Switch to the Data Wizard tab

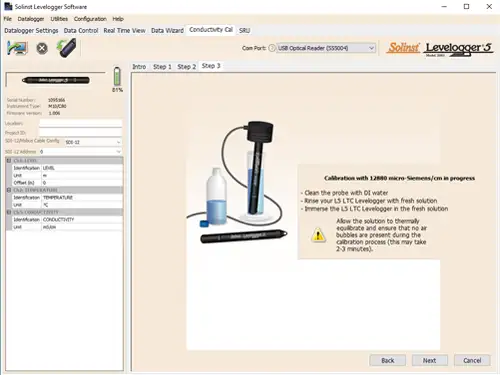click(x=167, y=31)
